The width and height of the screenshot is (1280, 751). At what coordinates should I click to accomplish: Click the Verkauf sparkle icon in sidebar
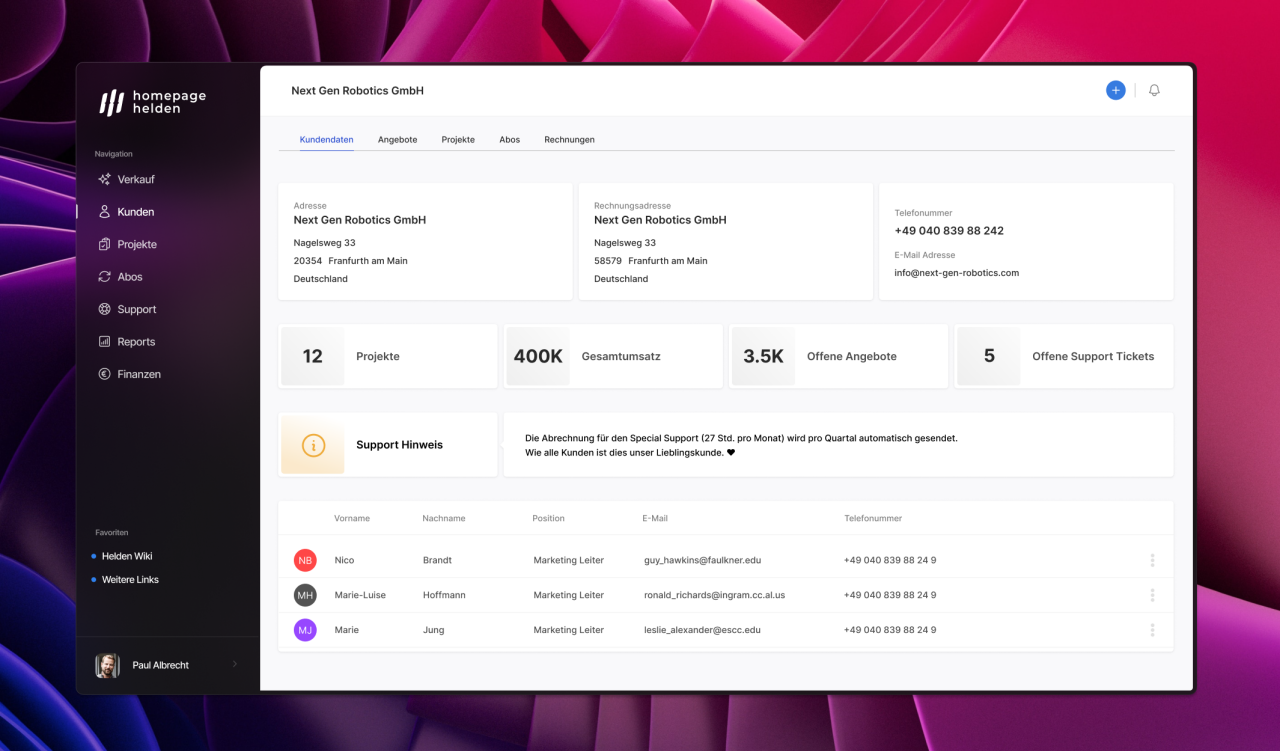pyautogui.click(x=104, y=180)
